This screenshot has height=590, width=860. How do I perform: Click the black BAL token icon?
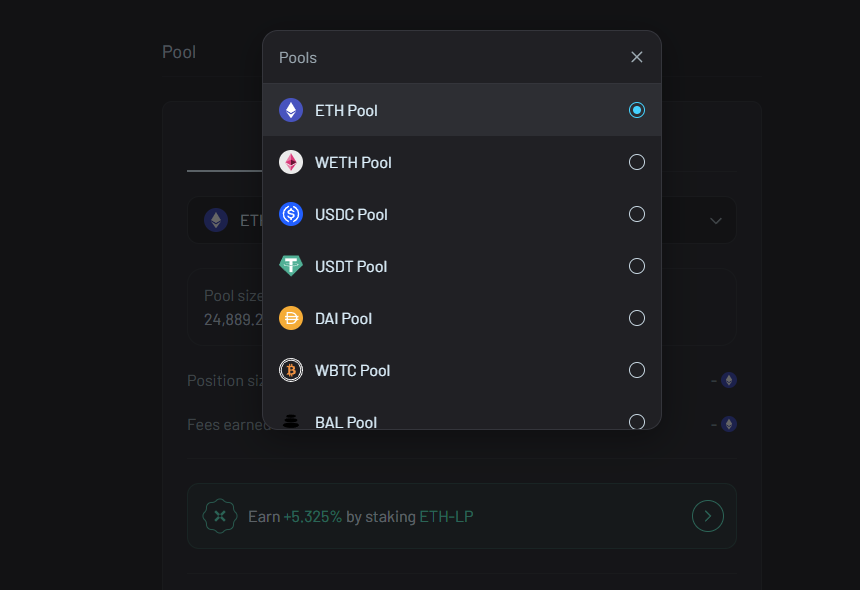[x=291, y=421]
